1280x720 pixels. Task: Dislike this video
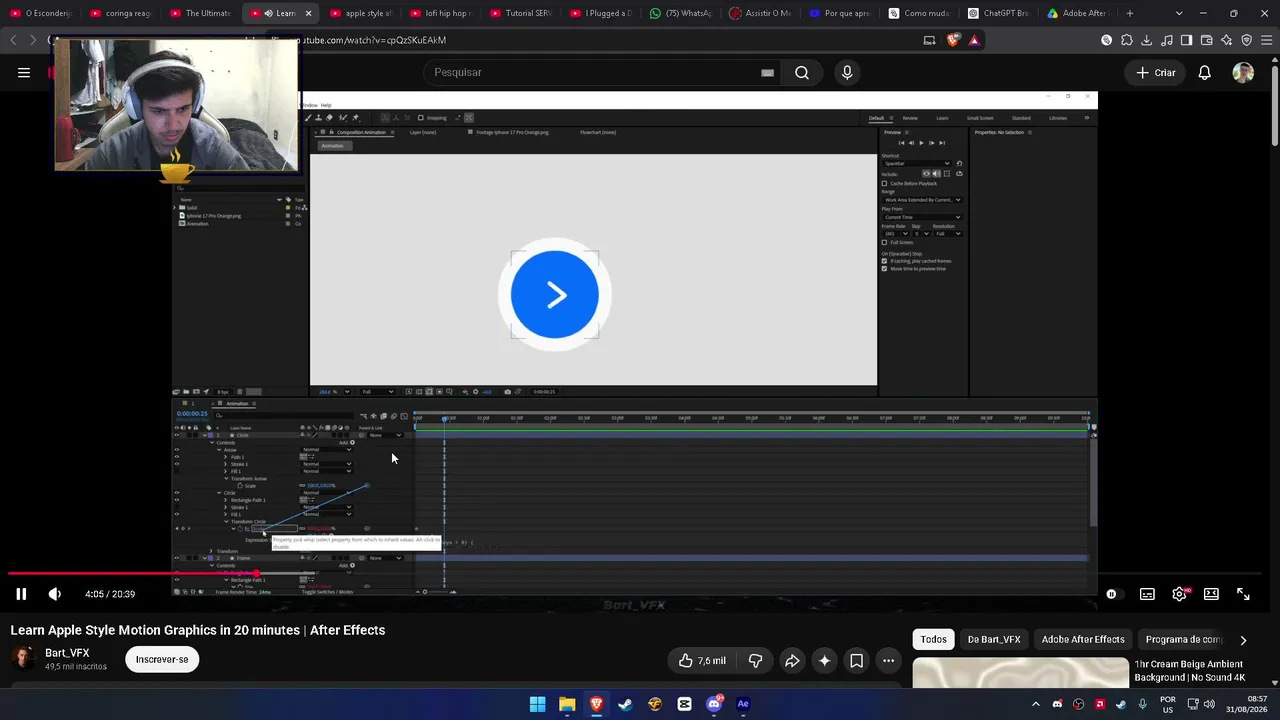coord(755,660)
